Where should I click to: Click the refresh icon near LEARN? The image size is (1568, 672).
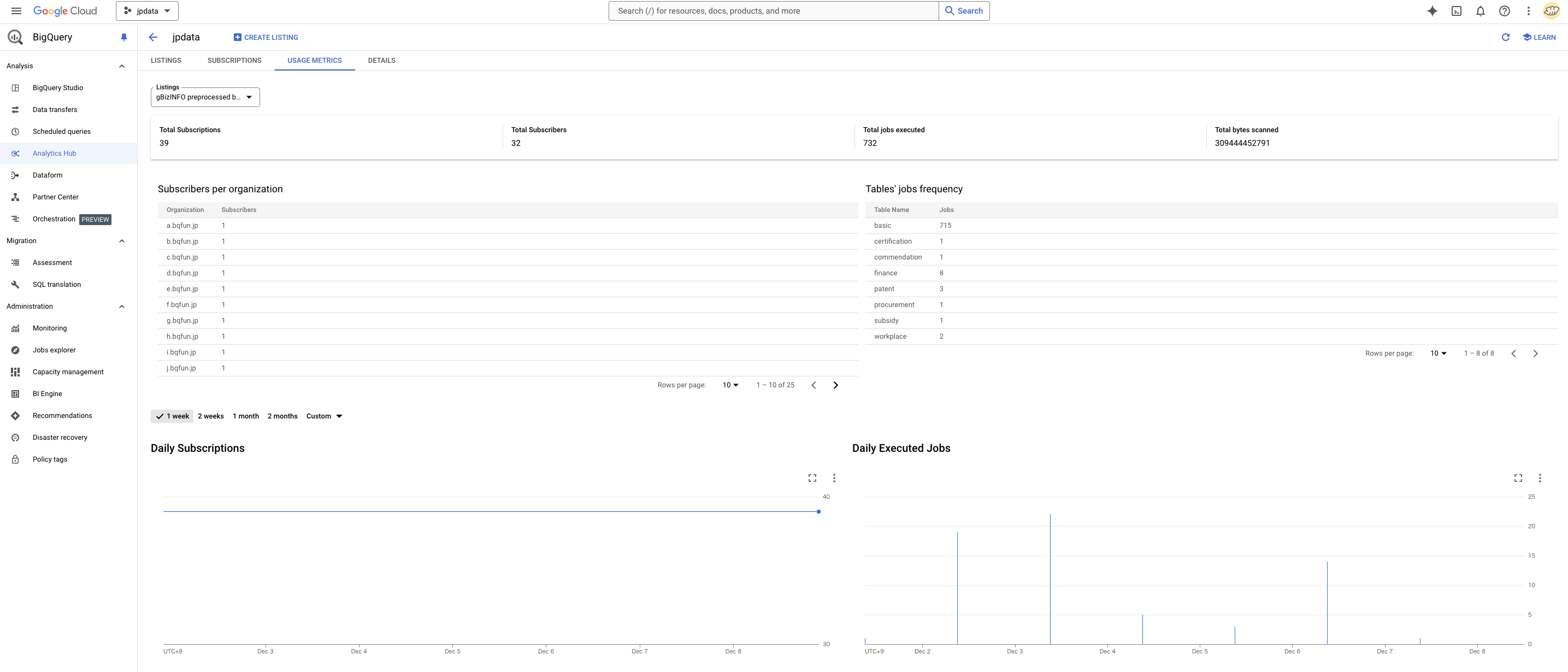(x=1505, y=37)
